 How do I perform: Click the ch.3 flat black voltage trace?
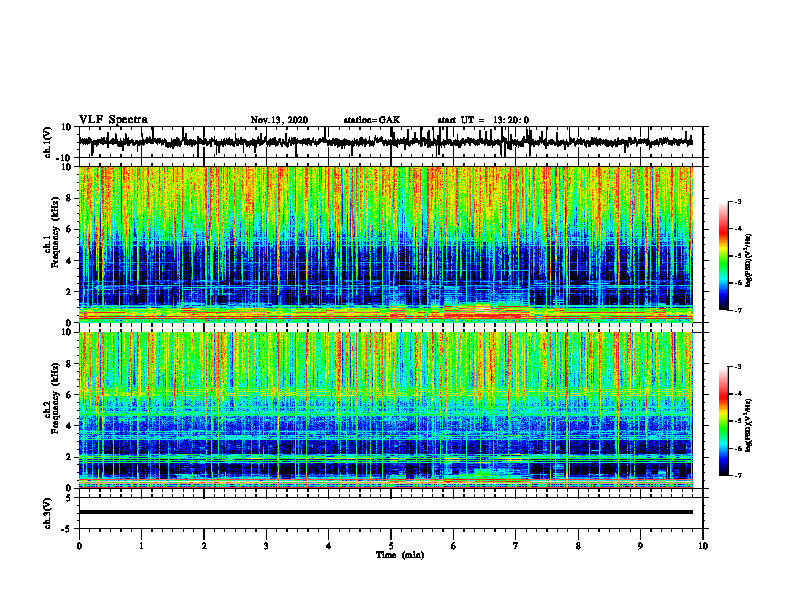[x=386, y=512]
